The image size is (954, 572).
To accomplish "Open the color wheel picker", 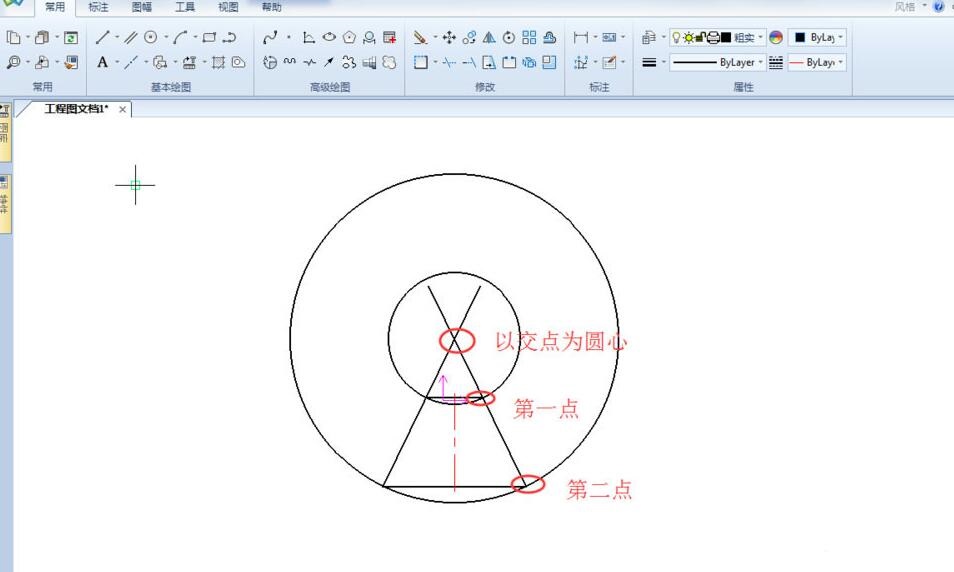I will pos(776,37).
